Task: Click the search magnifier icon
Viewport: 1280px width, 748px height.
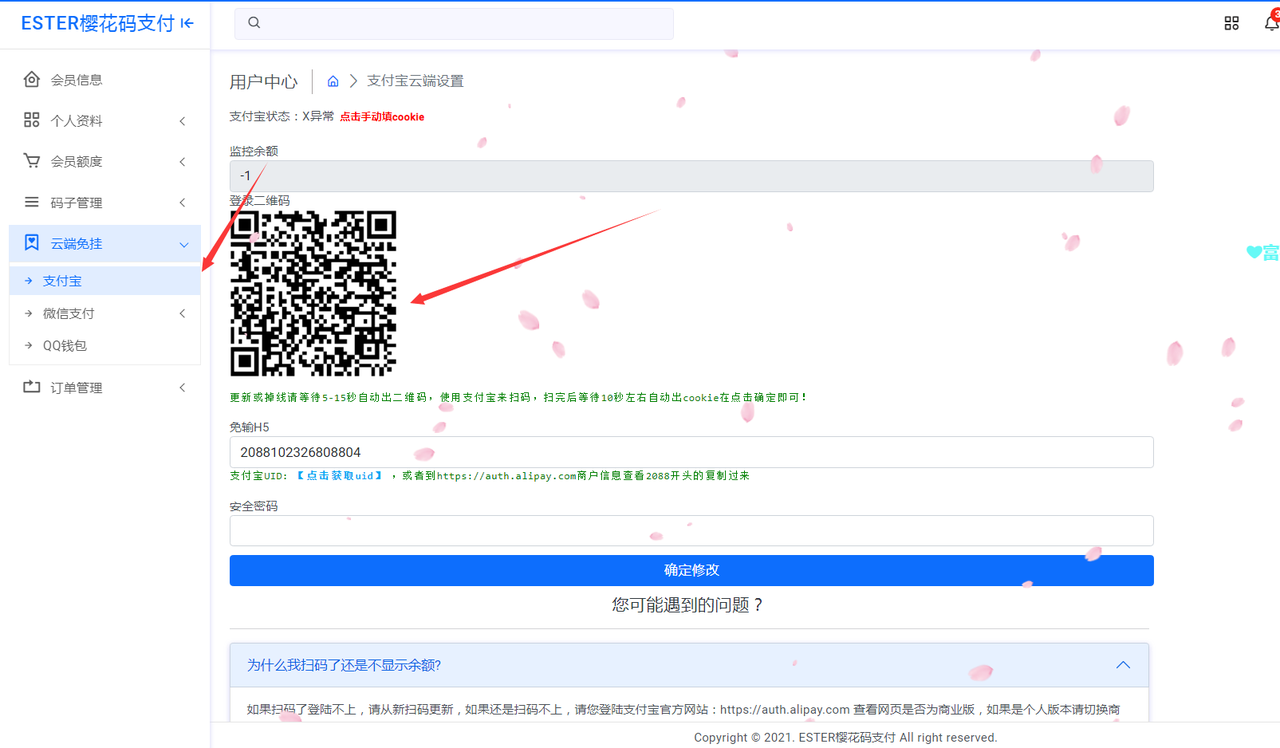Action: 254,22
